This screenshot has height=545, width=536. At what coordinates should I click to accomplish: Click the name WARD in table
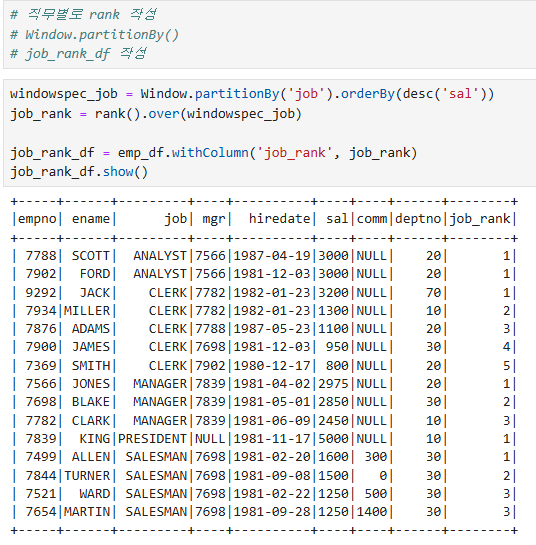point(95,494)
